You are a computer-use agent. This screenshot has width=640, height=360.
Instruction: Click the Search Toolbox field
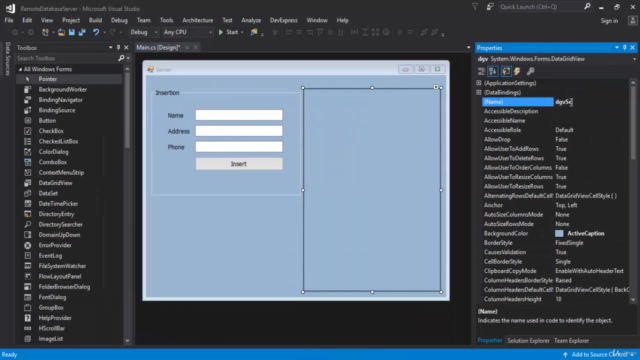point(67,58)
